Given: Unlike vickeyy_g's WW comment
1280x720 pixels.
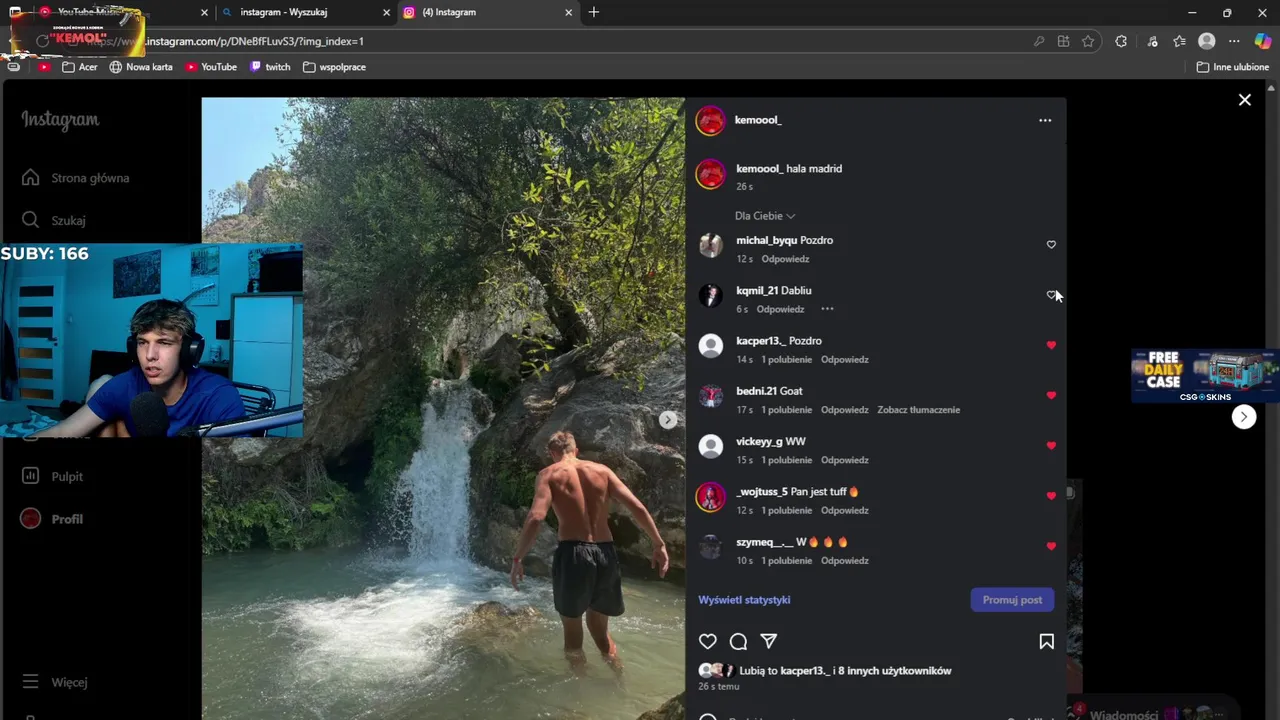Looking at the screenshot, I should 1051,446.
